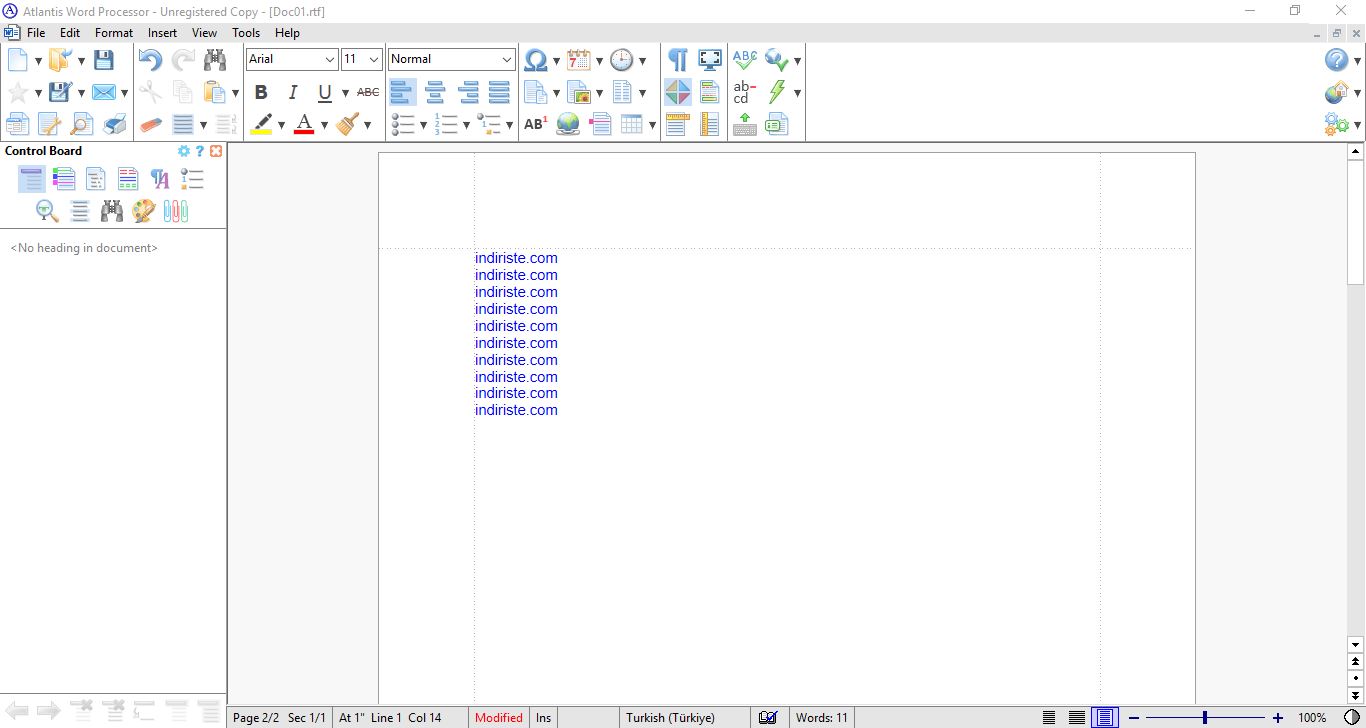Toggle center alignment
The height and width of the screenshot is (728, 1366).
coord(435,92)
